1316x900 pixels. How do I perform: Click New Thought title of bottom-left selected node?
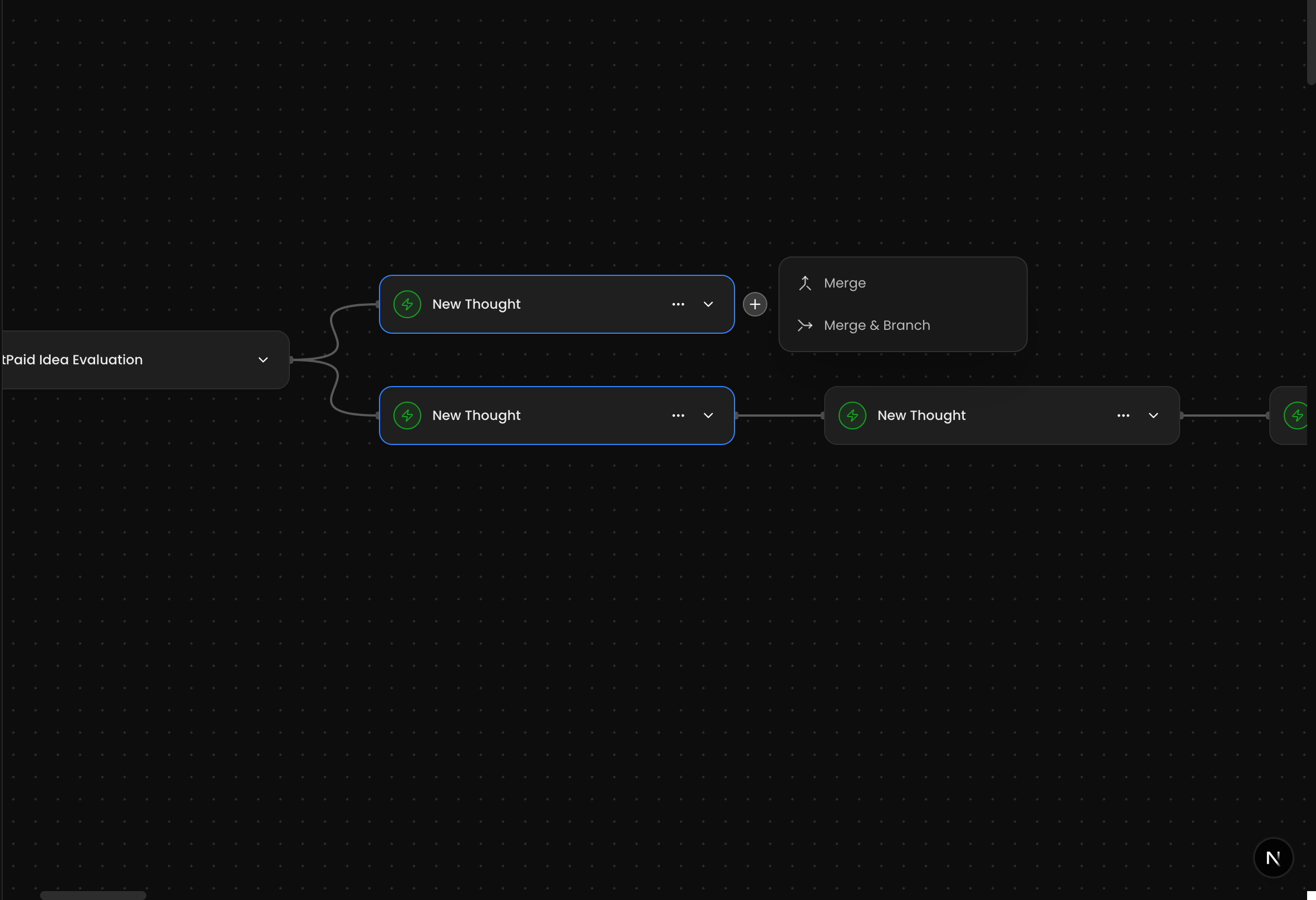click(476, 416)
